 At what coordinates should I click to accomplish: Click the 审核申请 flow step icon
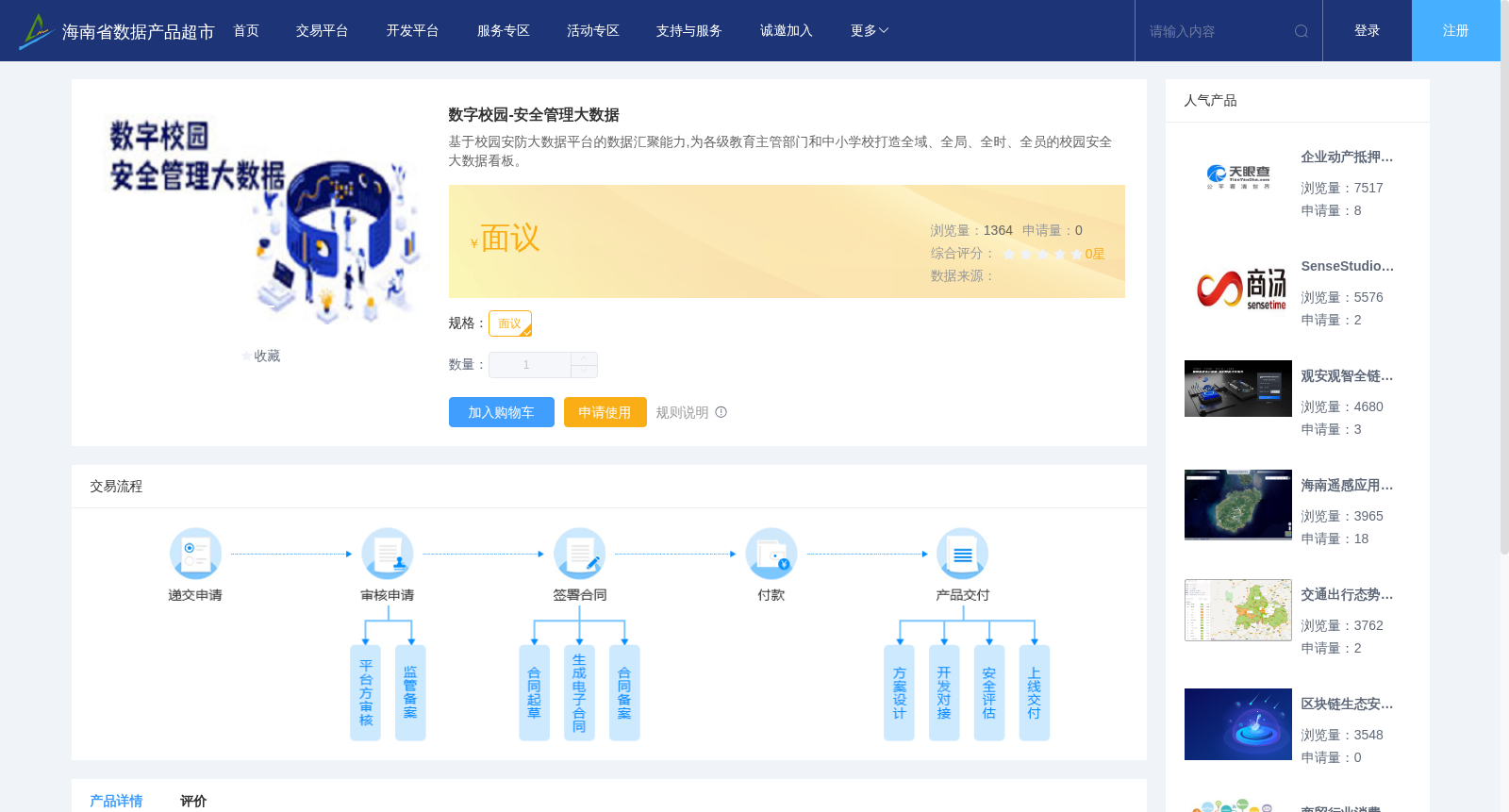pyautogui.click(x=388, y=554)
